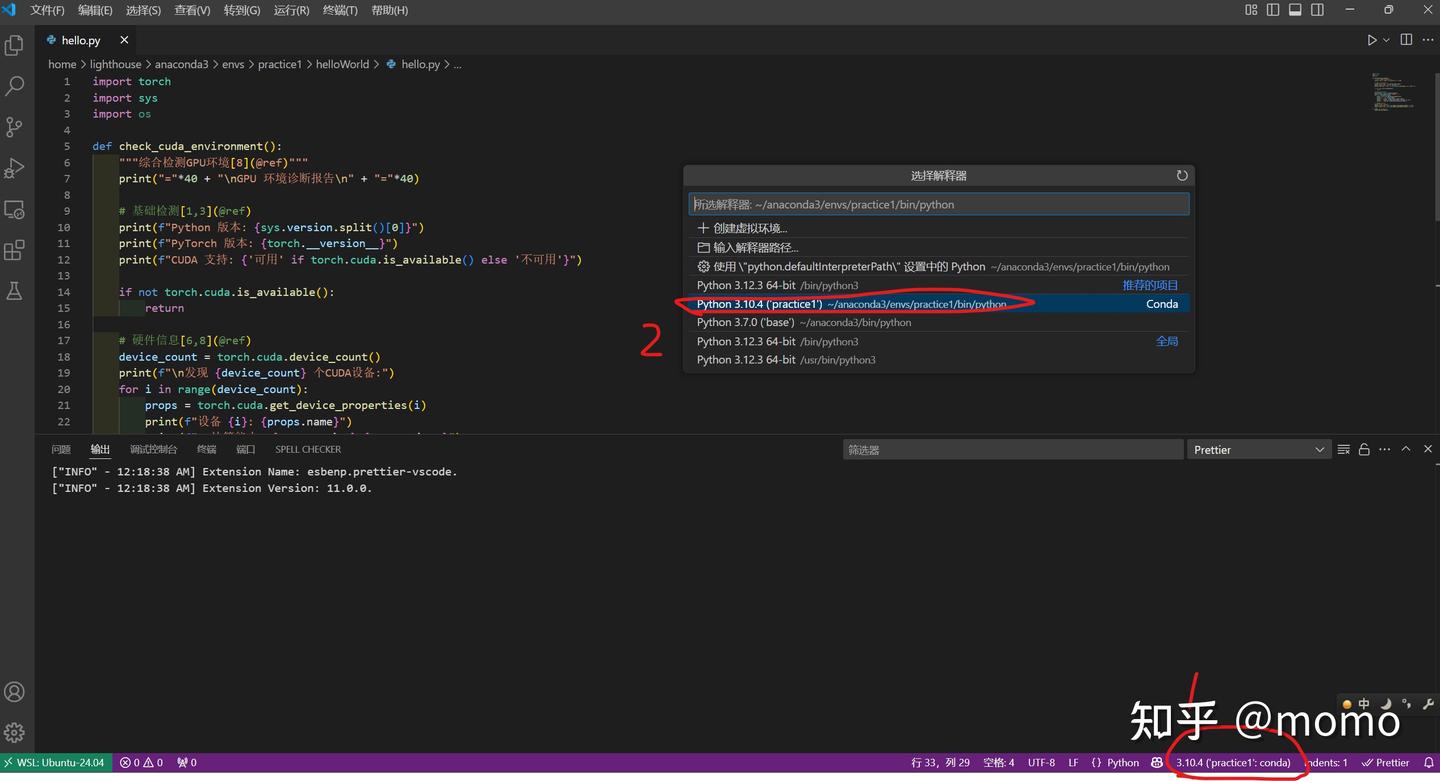The height and width of the screenshot is (781, 1440).
Task: Click 3.10.4 'practice1' conda in status bar
Action: point(1235,762)
